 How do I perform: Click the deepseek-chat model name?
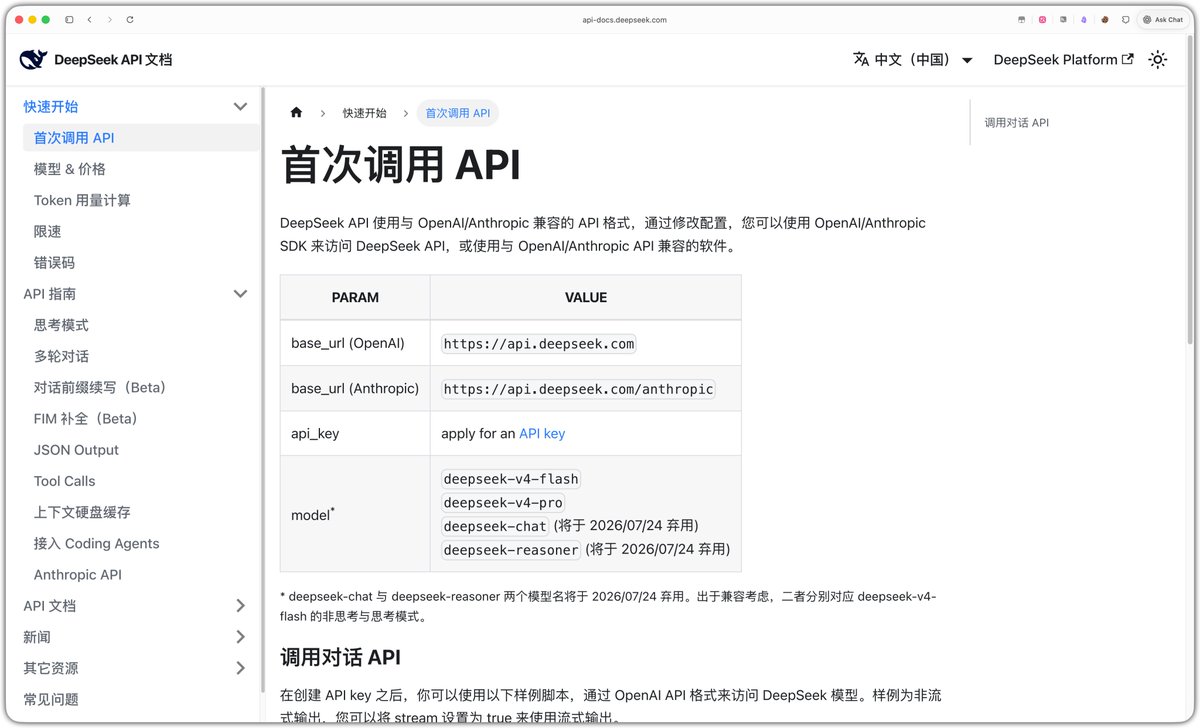point(495,526)
